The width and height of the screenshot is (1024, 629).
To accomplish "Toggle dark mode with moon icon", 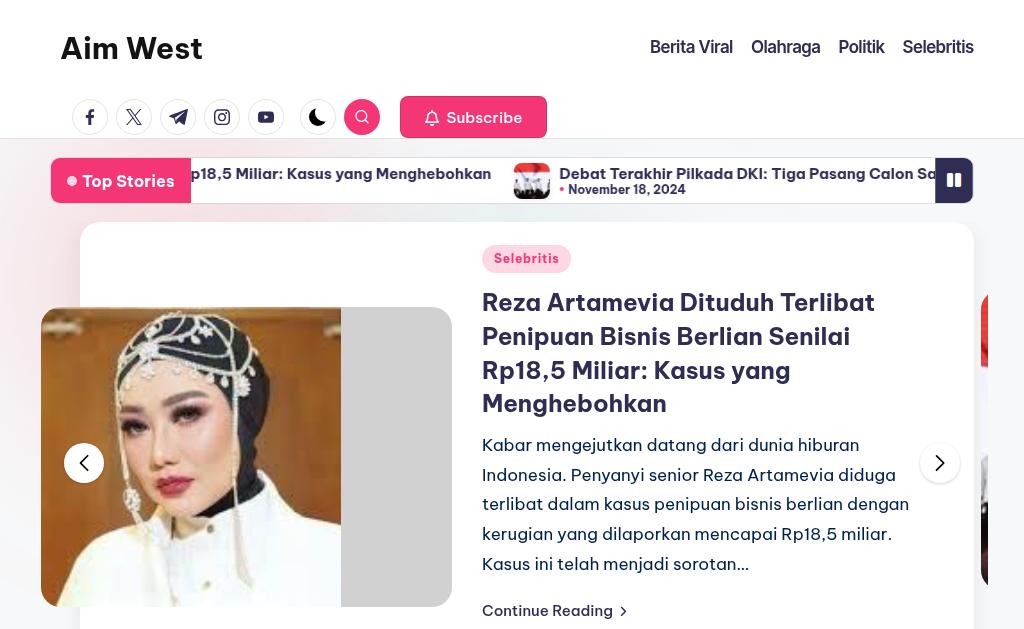I will (x=317, y=117).
